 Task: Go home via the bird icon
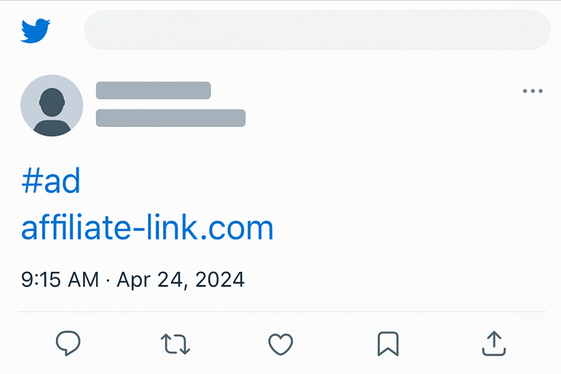(35, 31)
